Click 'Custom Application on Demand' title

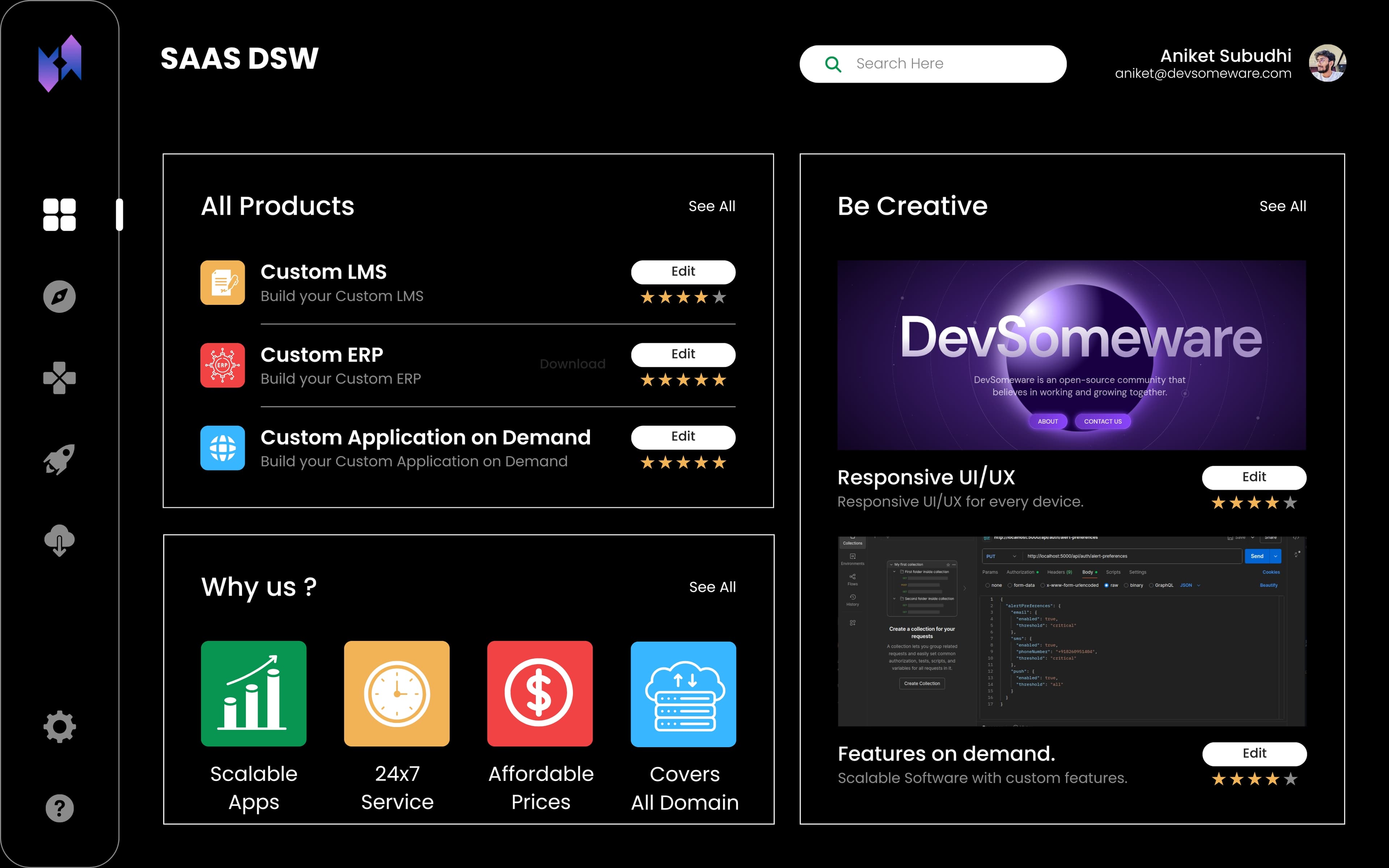425,438
